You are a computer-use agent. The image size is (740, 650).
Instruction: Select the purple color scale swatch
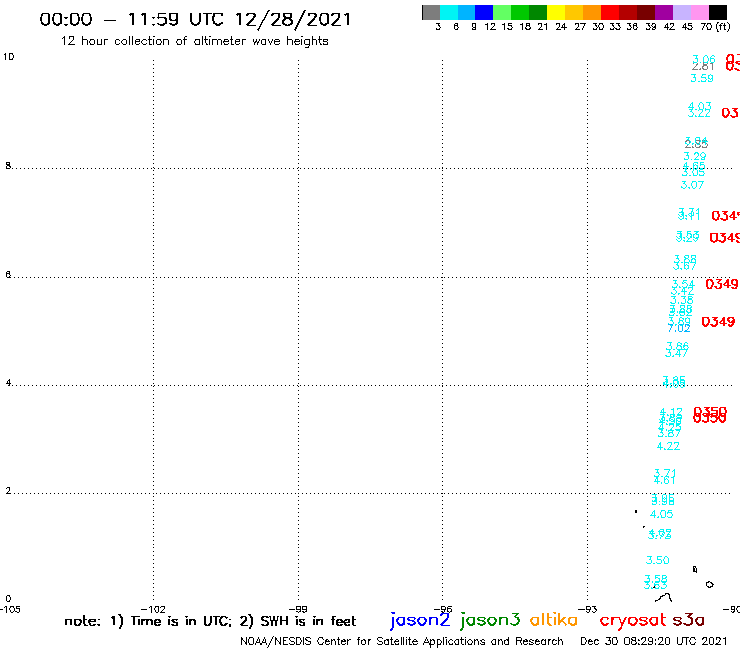(x=663, y=12)
